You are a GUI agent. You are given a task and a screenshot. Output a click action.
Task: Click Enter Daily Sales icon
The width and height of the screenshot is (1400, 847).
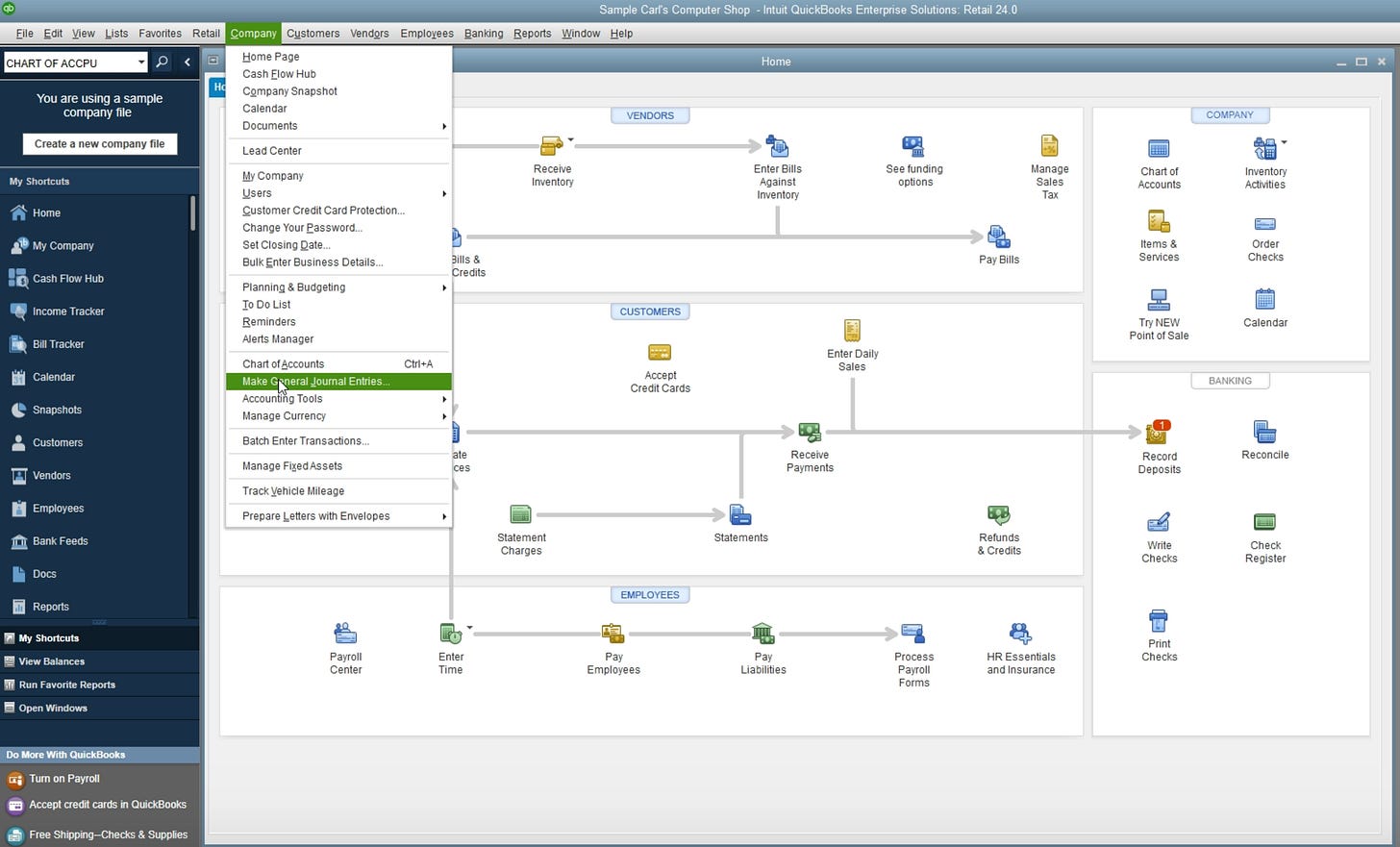tap(852, 331)
